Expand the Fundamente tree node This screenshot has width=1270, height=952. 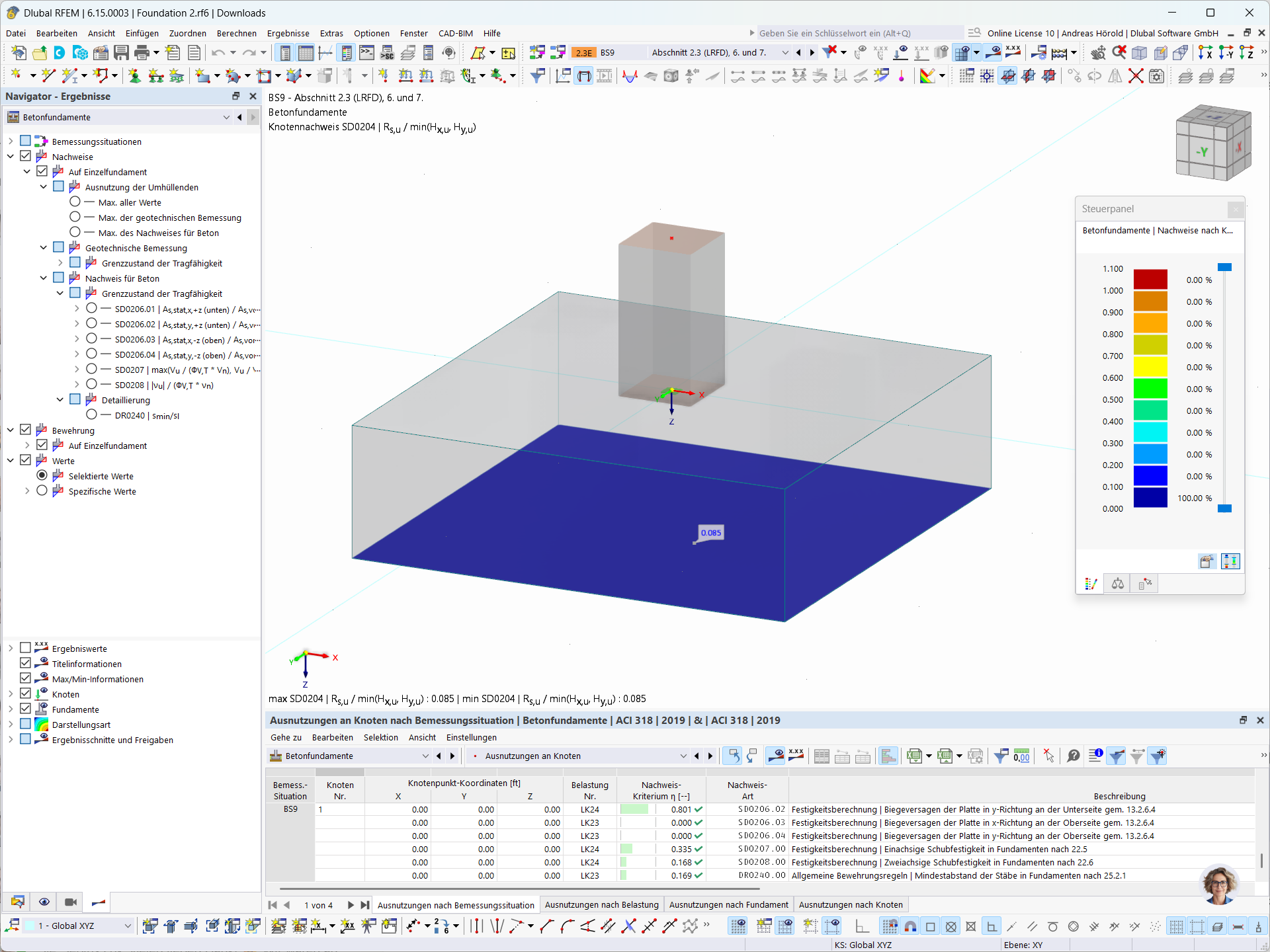11,709
